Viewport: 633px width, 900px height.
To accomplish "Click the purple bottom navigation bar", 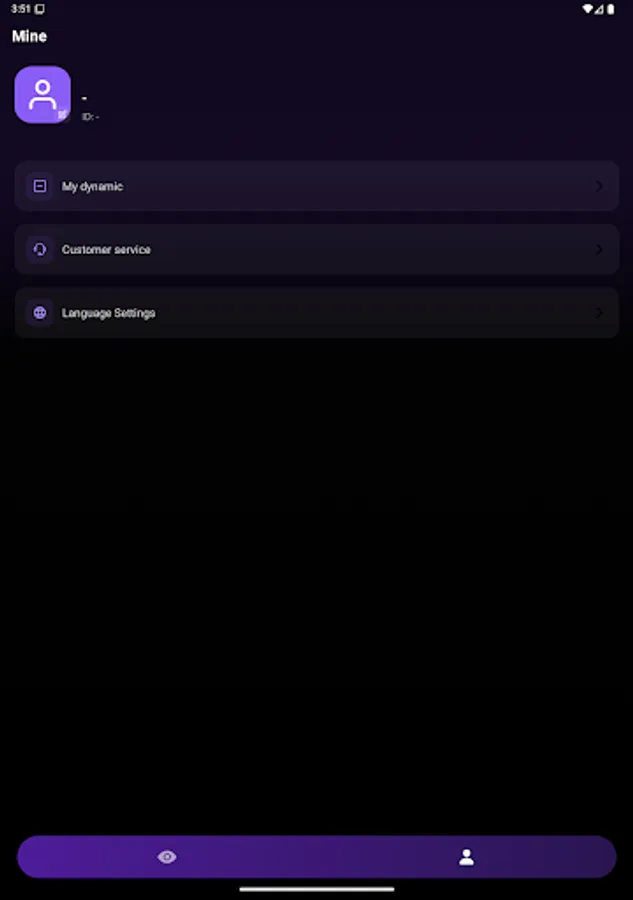I will [316, 856].
